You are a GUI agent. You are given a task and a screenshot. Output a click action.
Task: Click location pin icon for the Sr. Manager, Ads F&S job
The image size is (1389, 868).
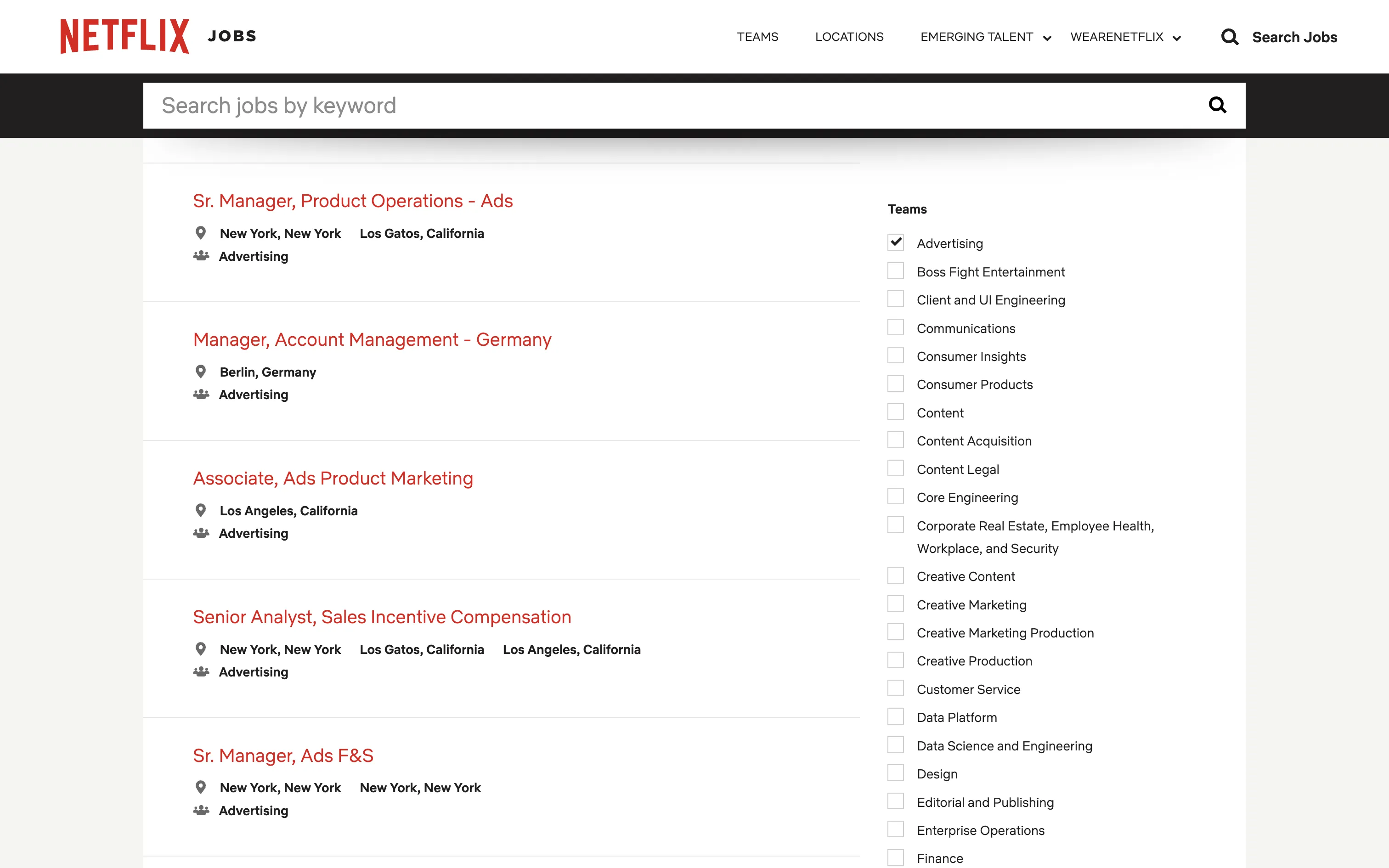click(200, 787)
